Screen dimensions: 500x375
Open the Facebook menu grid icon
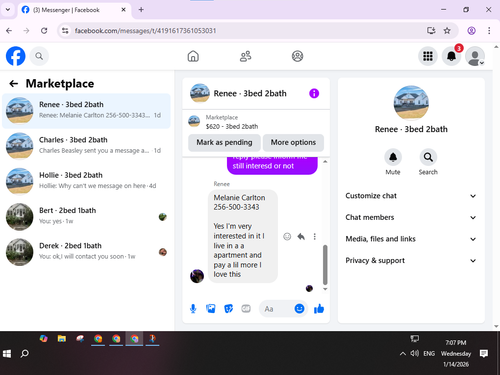(428, 56)
